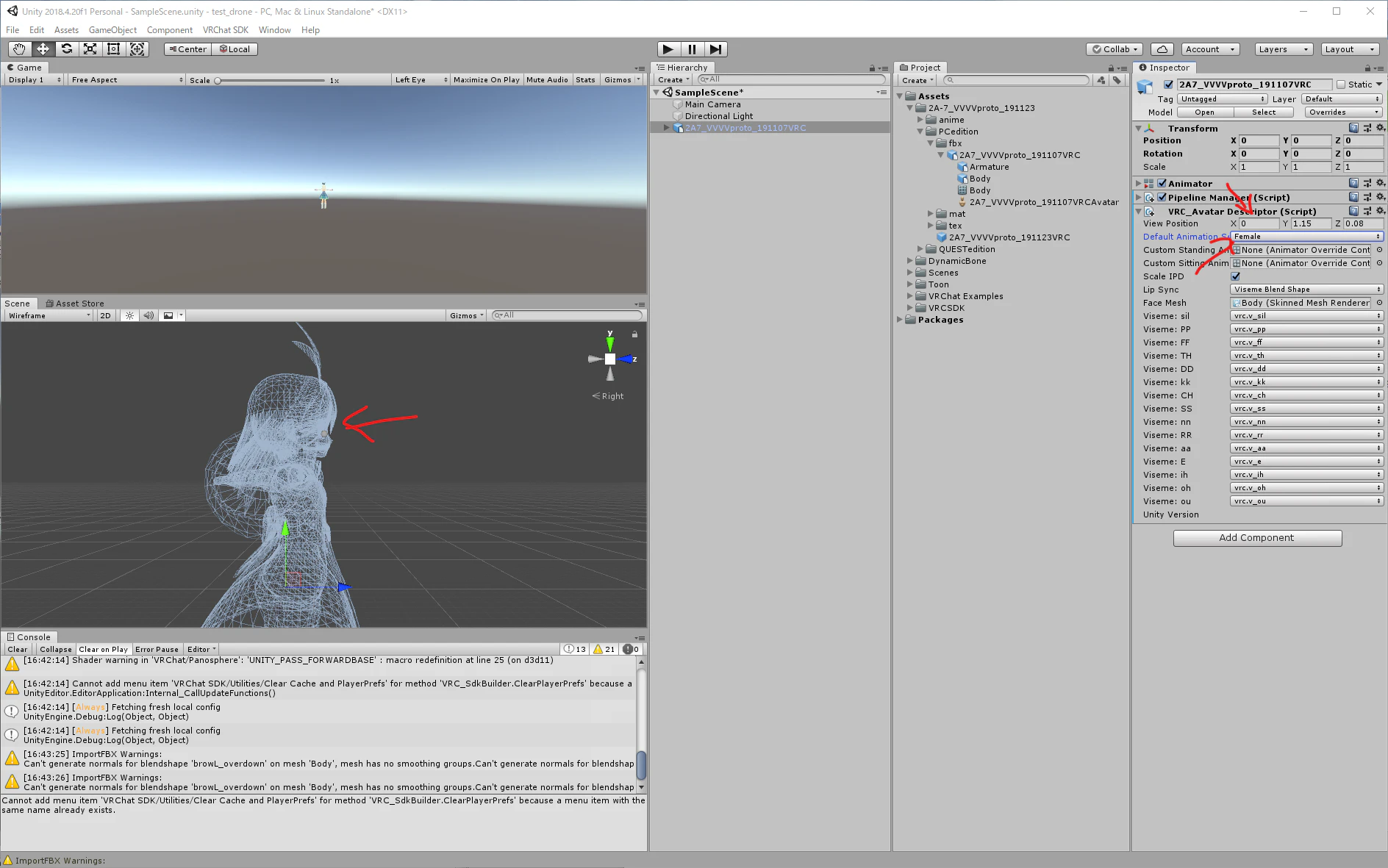Toggle scene audio speaker icon
This screenshot has height=868, width=1388.
coord(149,315)
